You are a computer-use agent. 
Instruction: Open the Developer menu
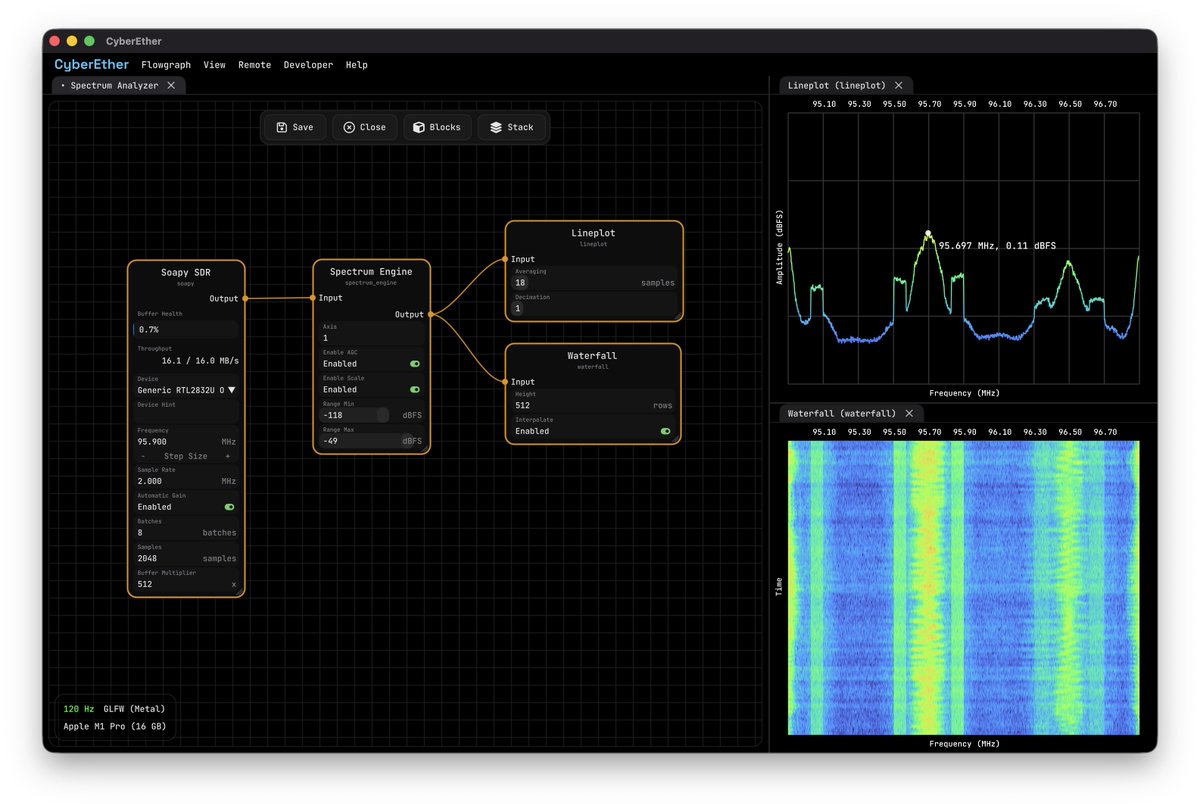[308, 65]
